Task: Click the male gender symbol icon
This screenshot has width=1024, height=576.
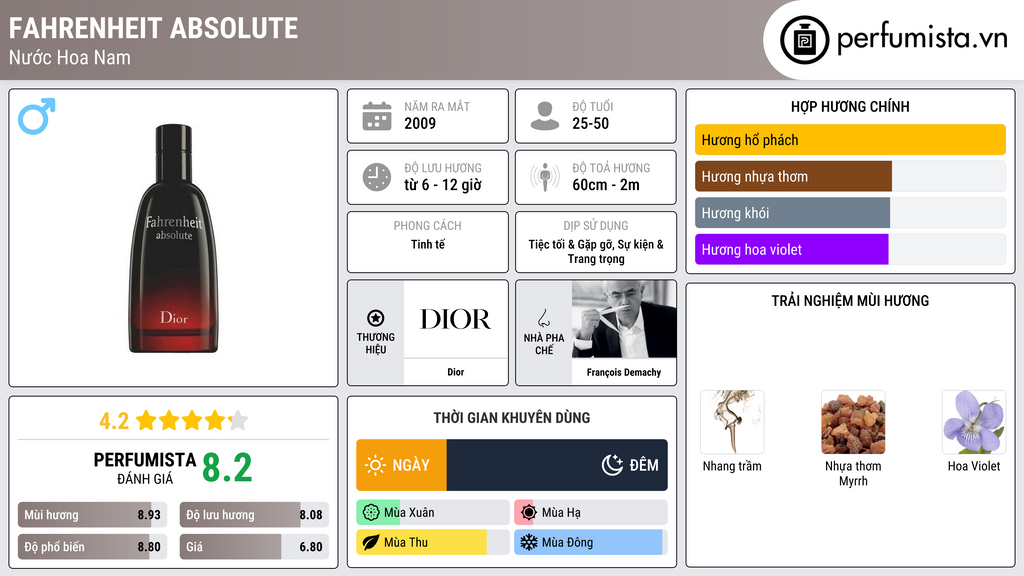Action: [x=37, y=116]
